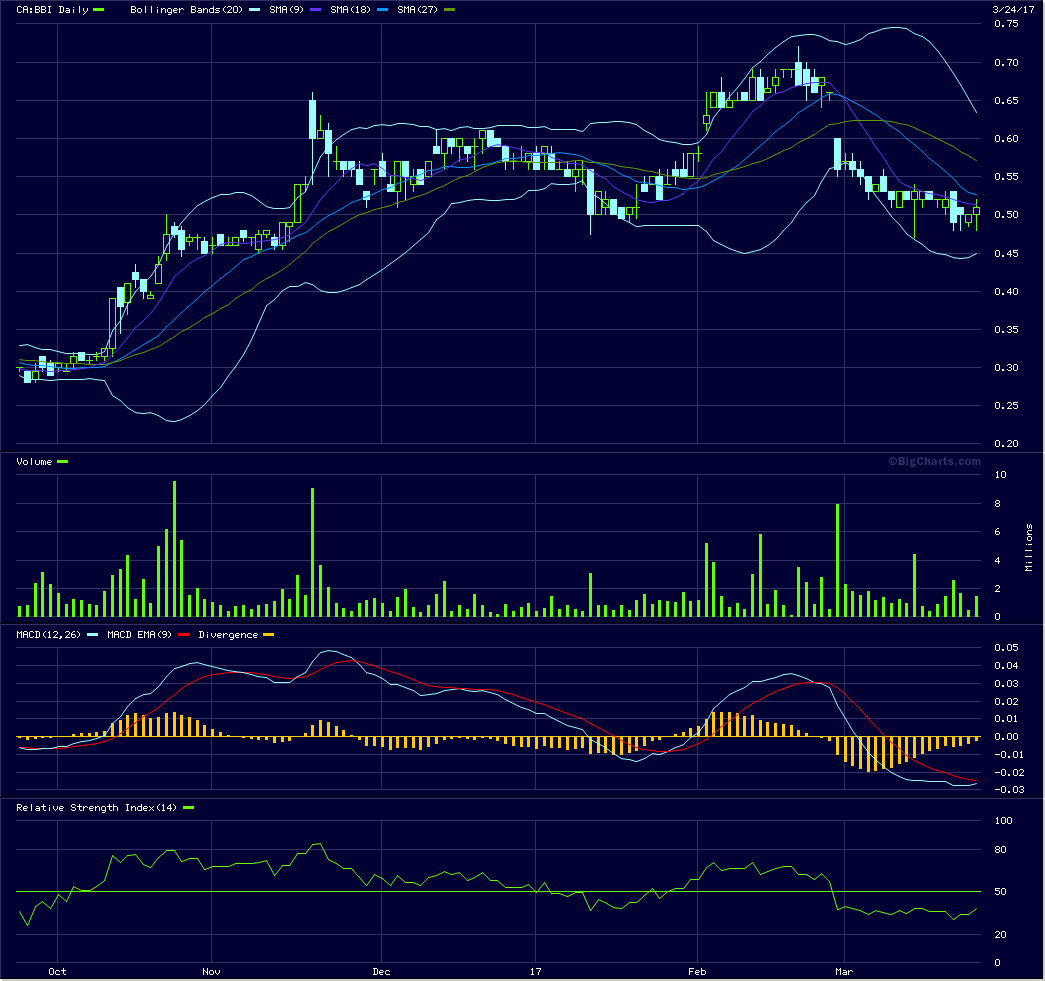This screenshot has width=1045, height=981.
Task: Click the Millions volume axis label
Action: [x=1029, y=547]
